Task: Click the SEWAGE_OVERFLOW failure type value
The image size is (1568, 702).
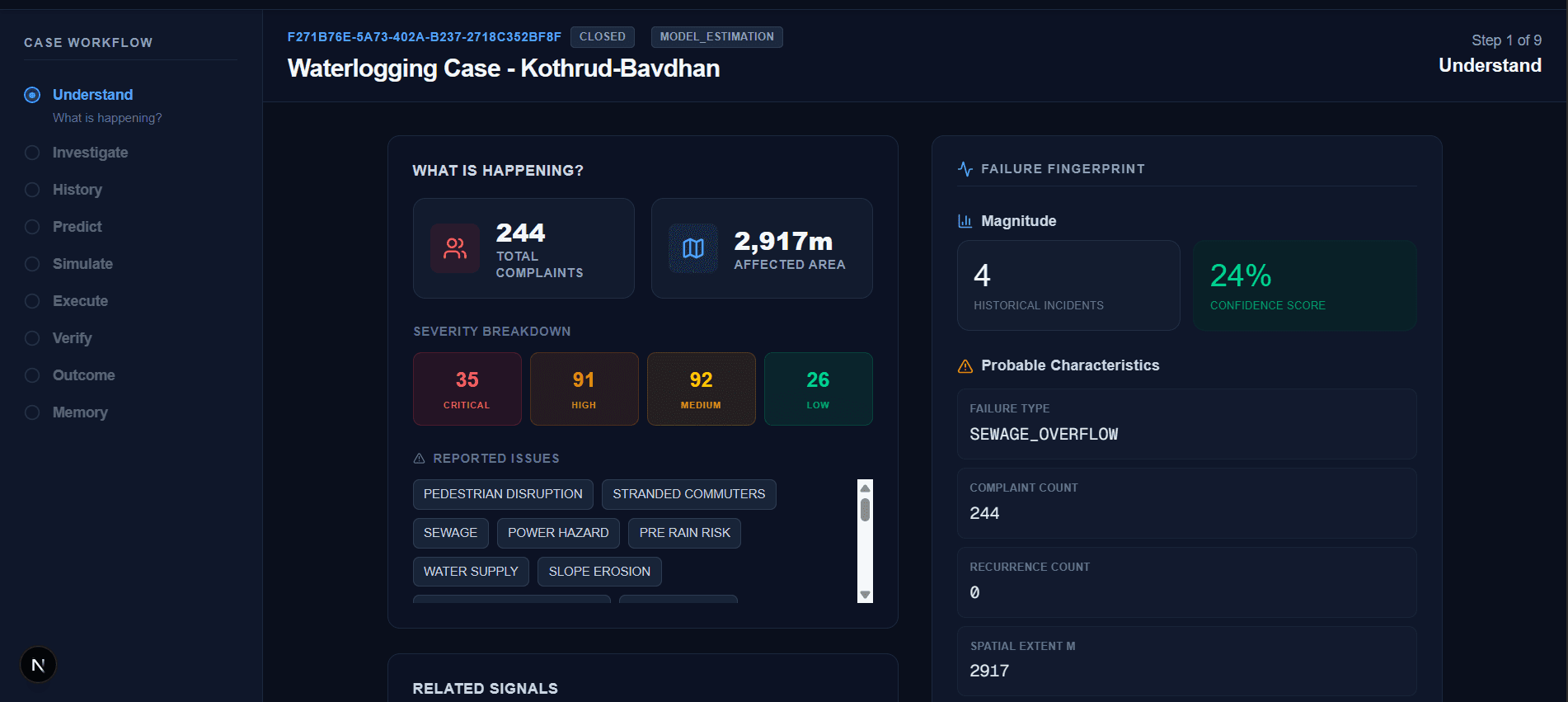Action: (x=1044, y=435)
